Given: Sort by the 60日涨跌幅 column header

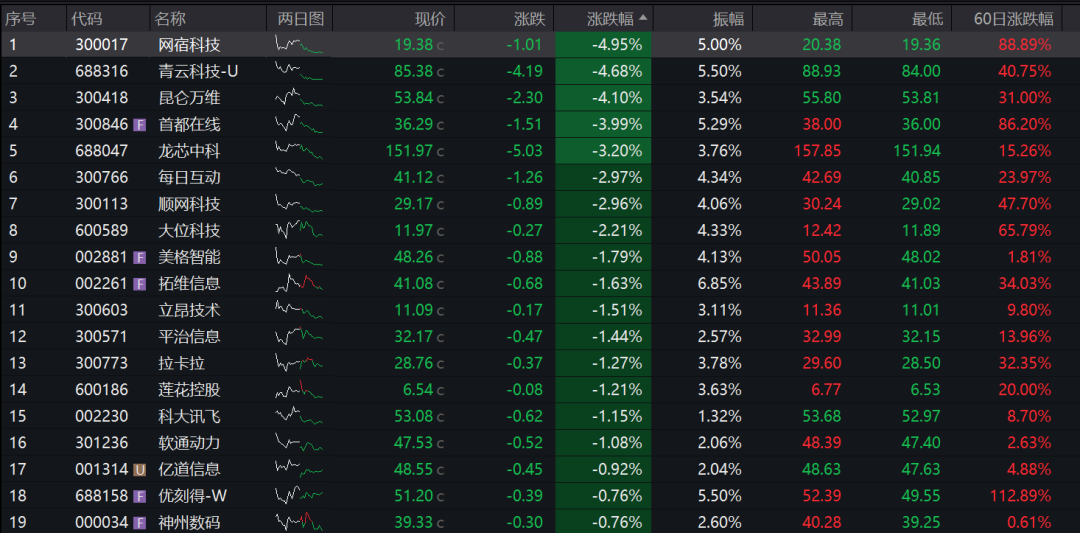Looking at the screenshot, I should (1014, 19).
